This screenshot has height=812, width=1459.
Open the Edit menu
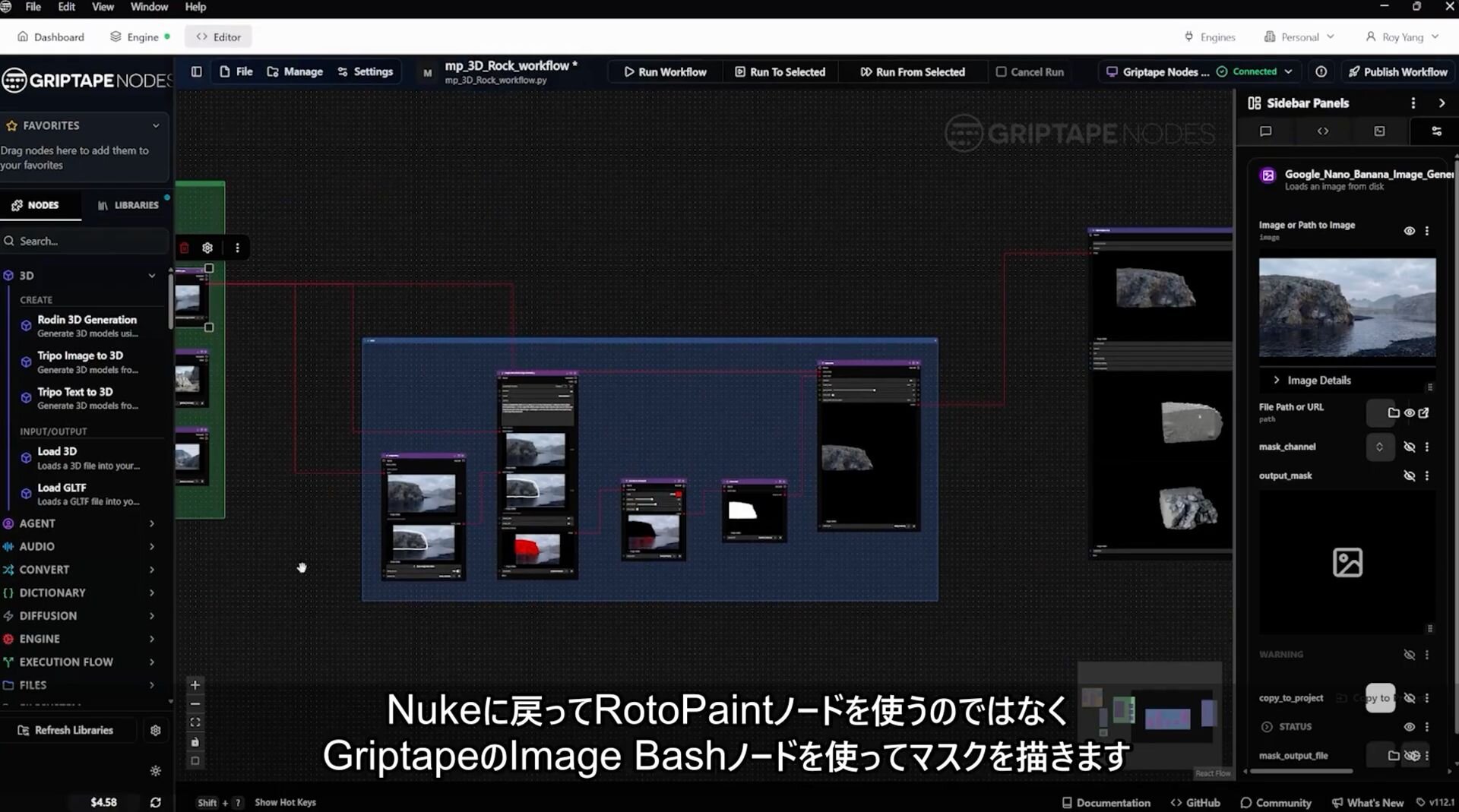67,7
